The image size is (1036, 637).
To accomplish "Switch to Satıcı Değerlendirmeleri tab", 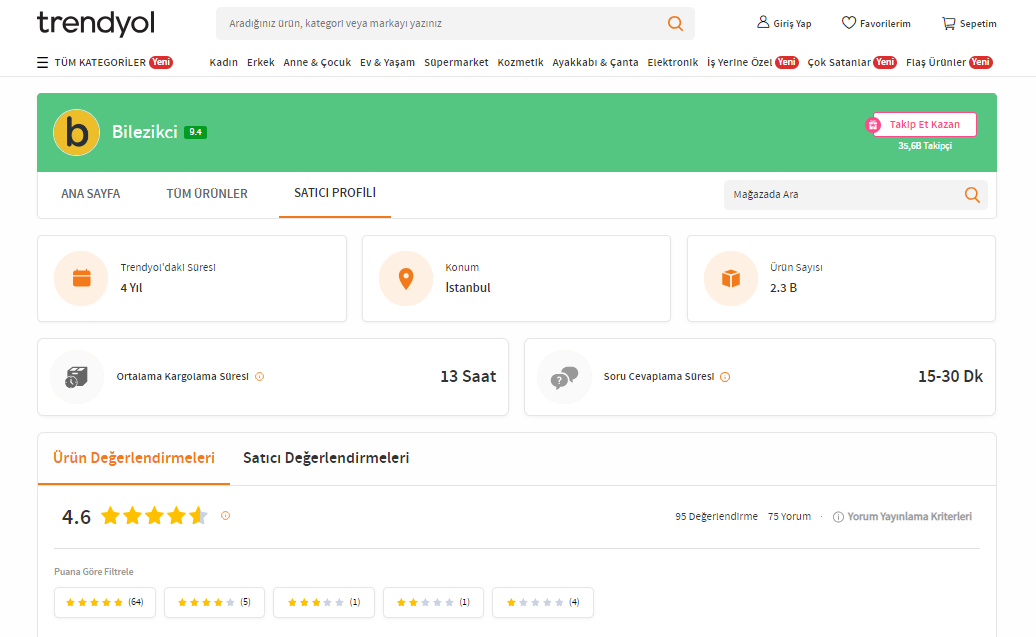I will click(326, 458).
